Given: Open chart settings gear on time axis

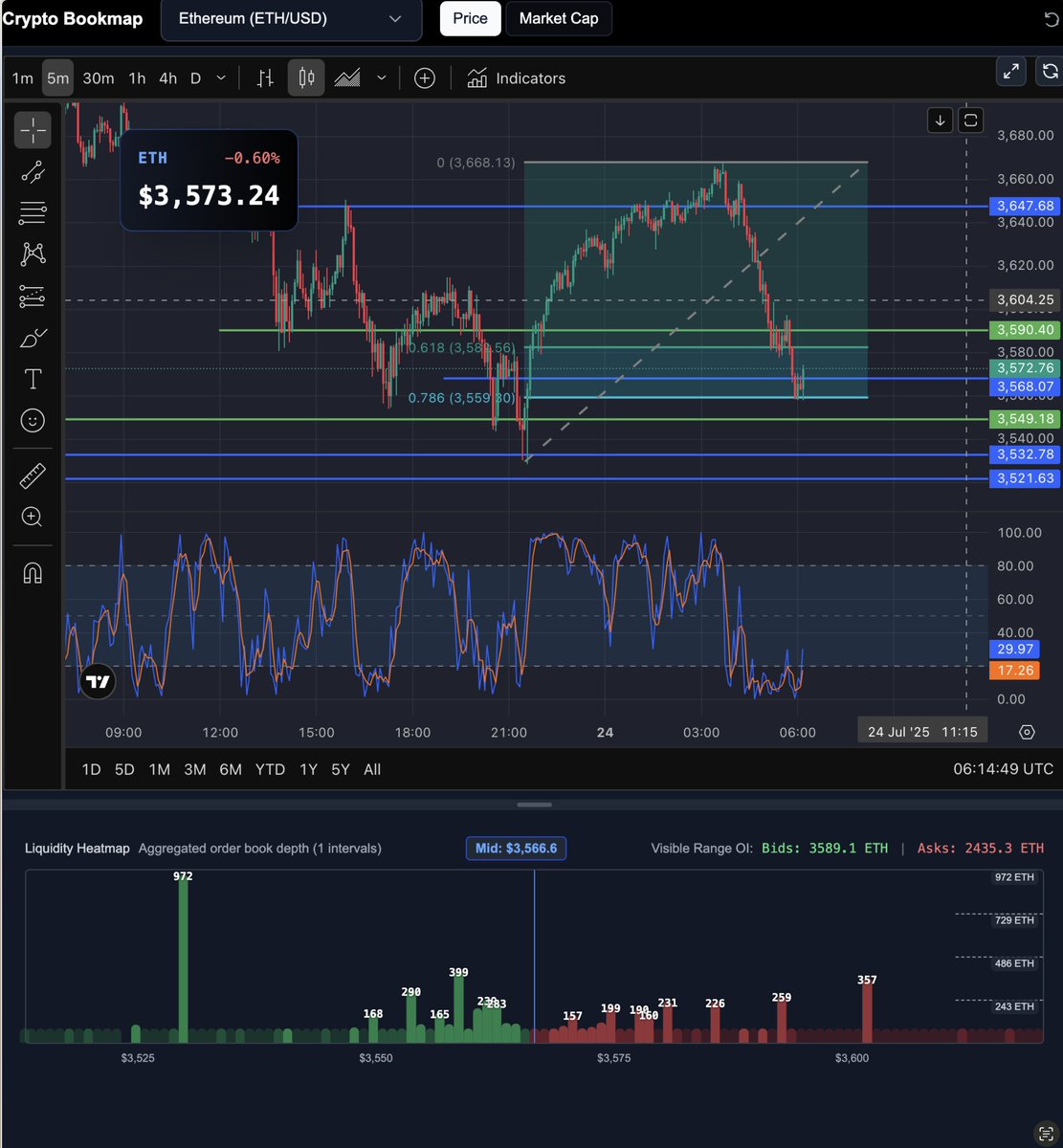Looking at the screenshot, I should click(x=1027, y=732).
